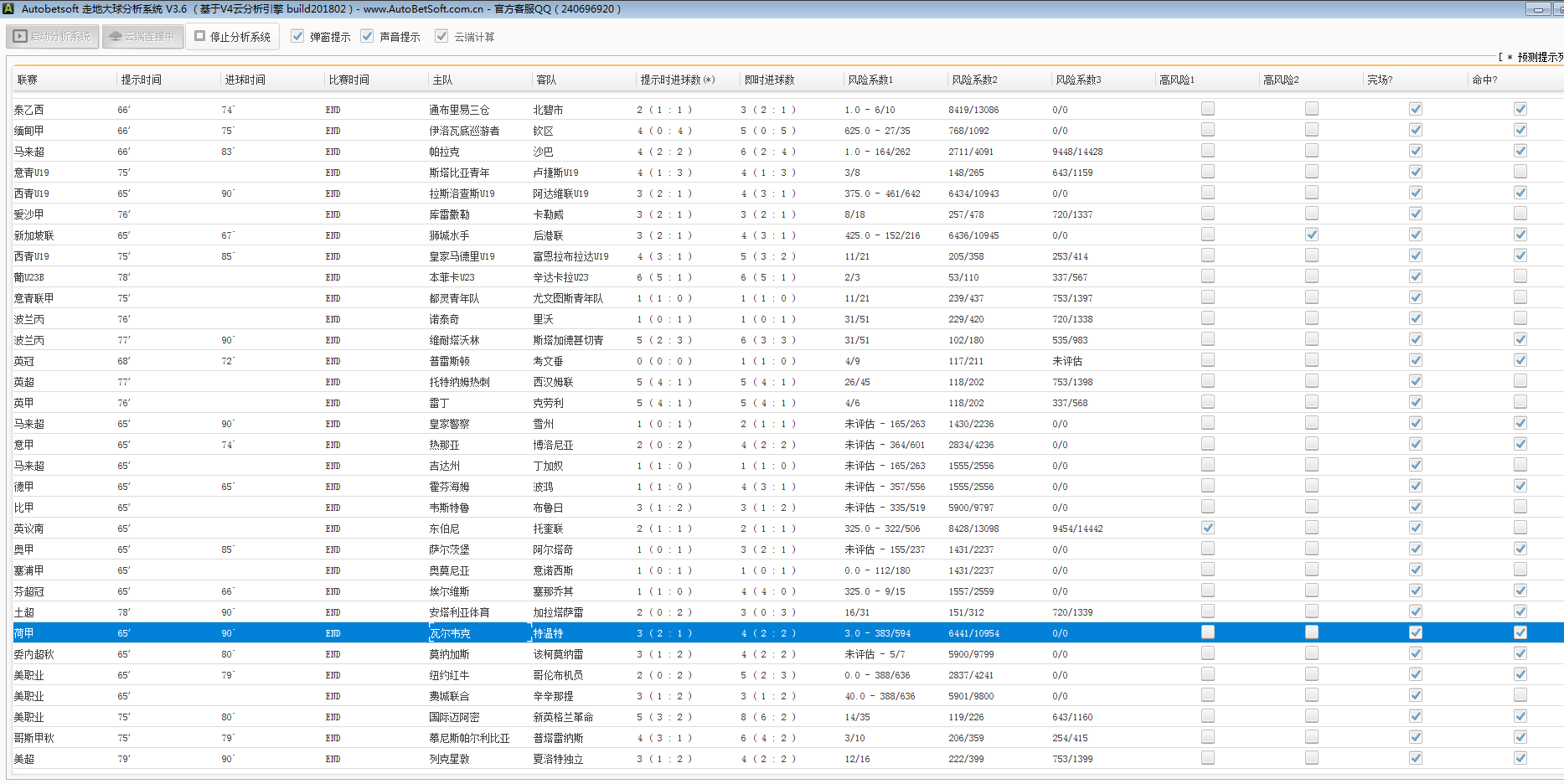
Task: Uncheck 高风险1 box in the 东伯尼 row
Action: tap(1208, 529)
